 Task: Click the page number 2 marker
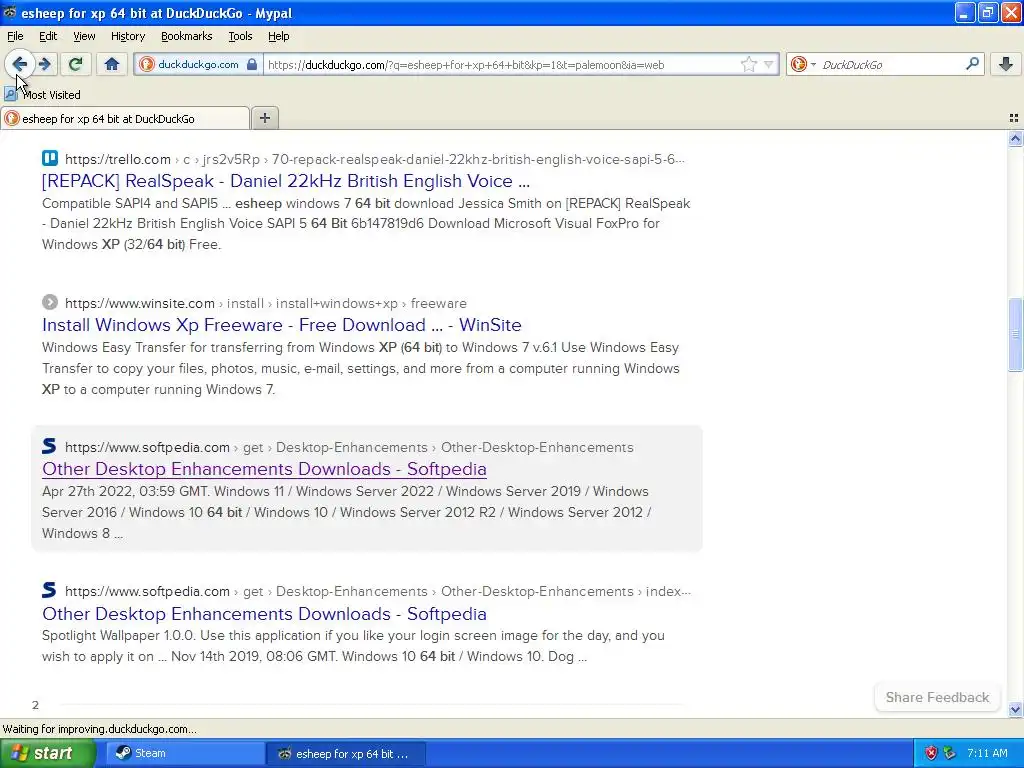35,705
